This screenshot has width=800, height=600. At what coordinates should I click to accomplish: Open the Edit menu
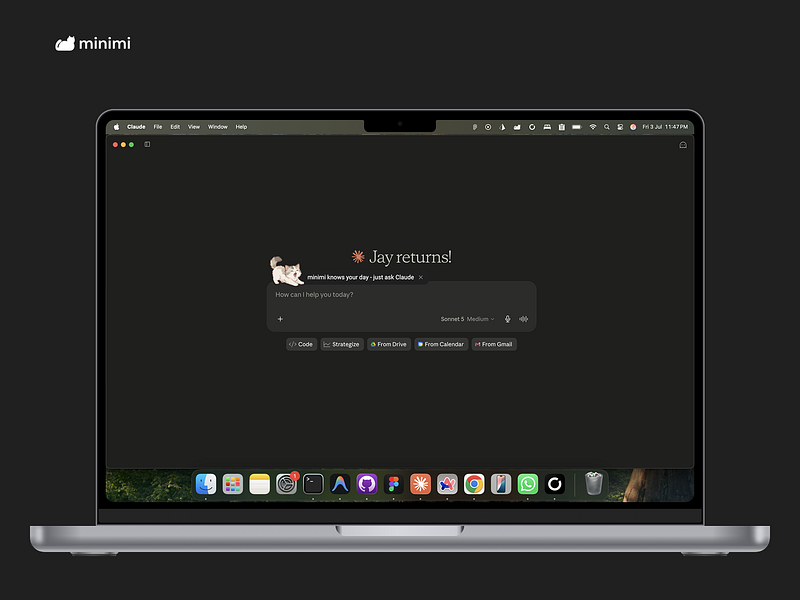point(175,127)
